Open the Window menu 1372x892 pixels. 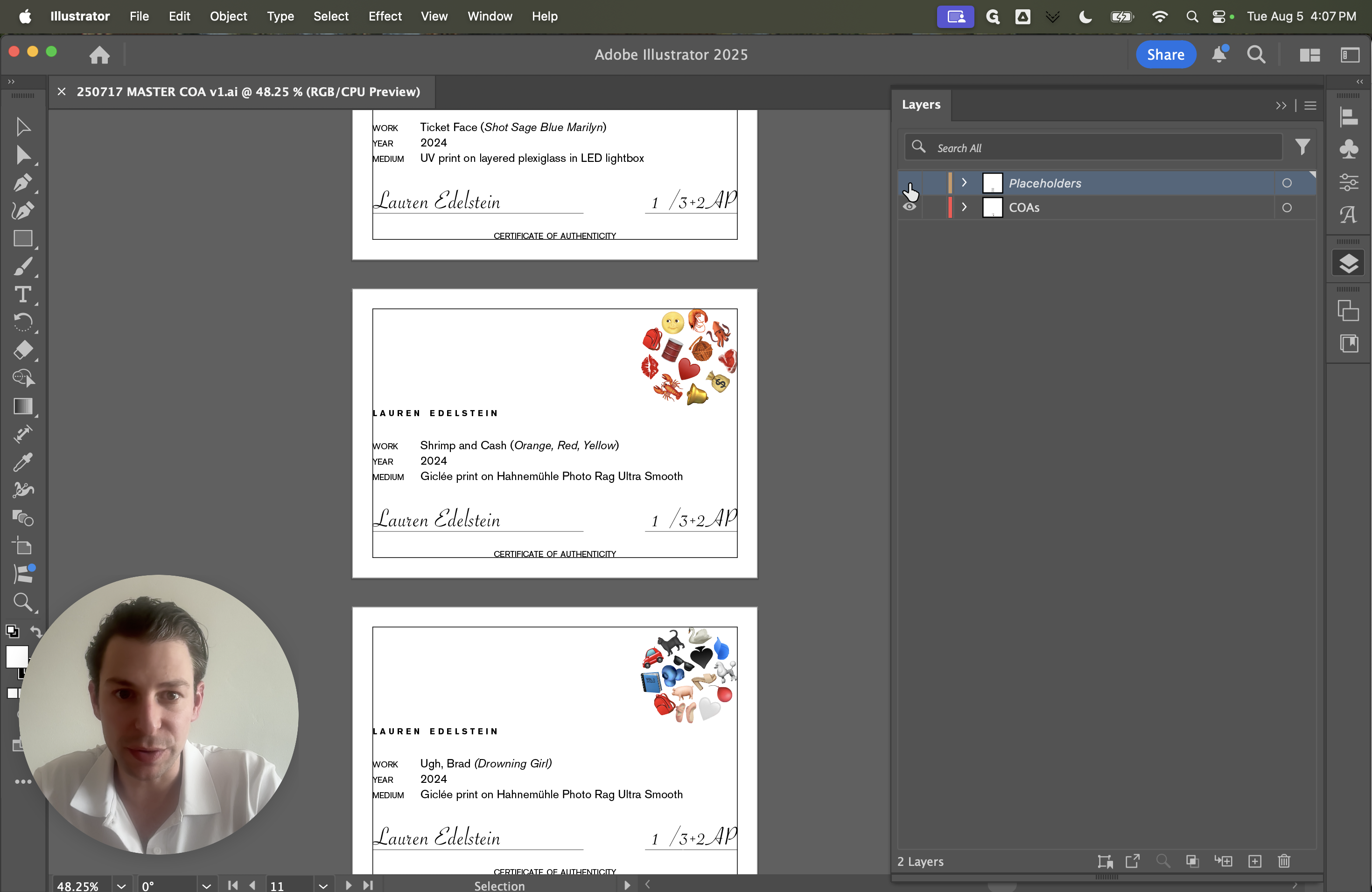coord(490,16)
